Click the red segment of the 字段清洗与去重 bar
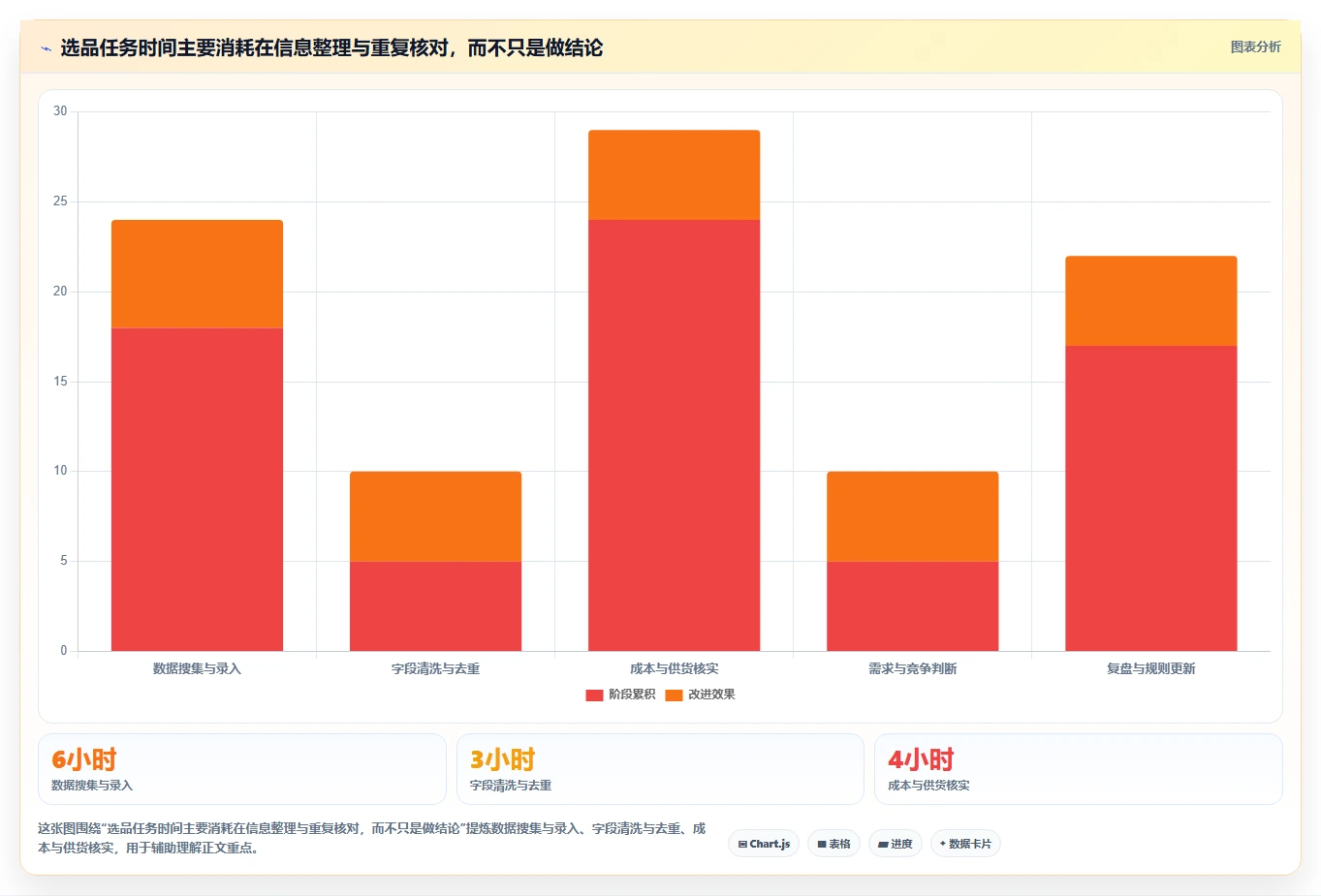The image size is (1321, 896). click(x=435, y=605)
